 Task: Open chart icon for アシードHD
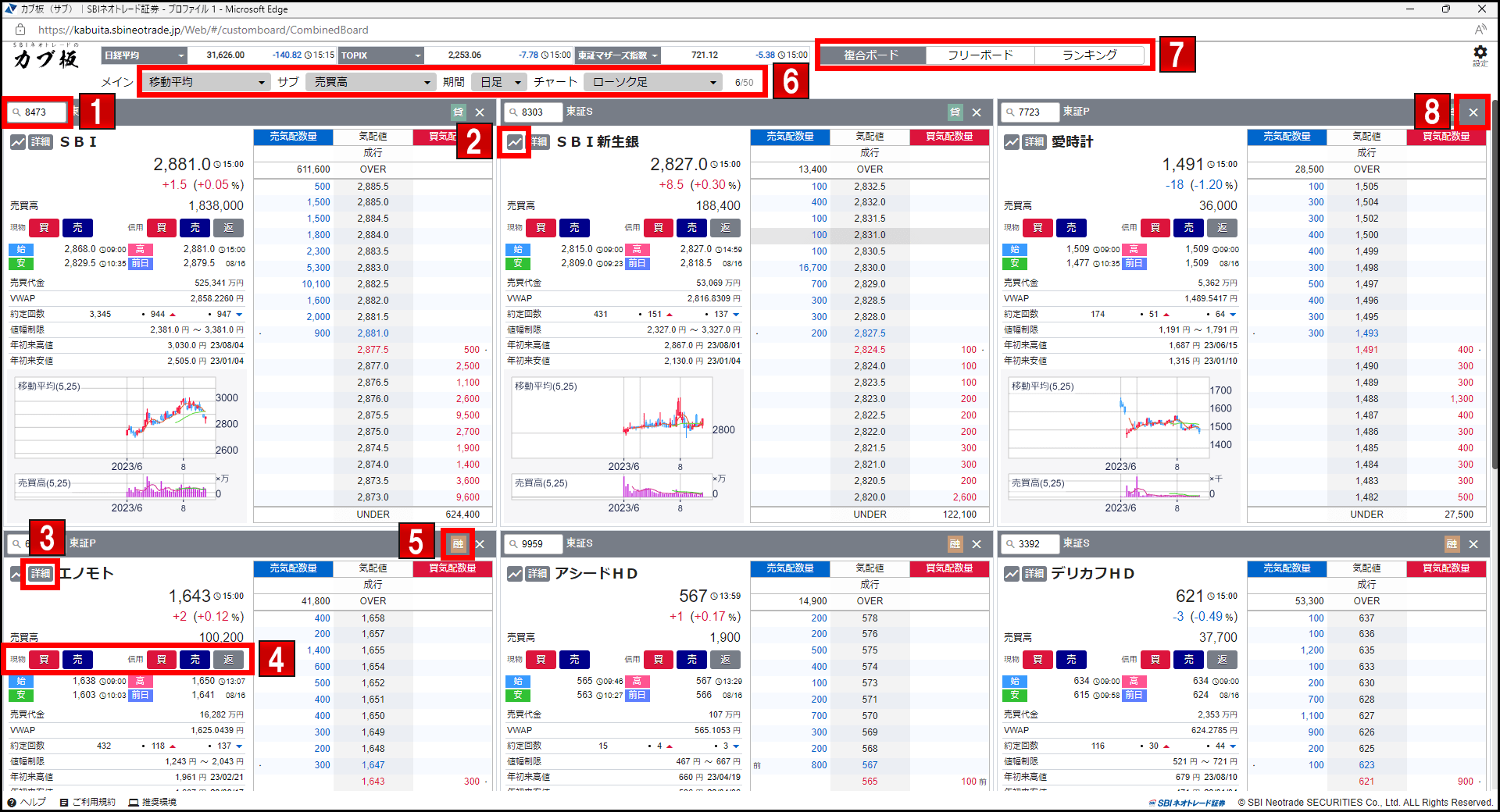(515, 574)
